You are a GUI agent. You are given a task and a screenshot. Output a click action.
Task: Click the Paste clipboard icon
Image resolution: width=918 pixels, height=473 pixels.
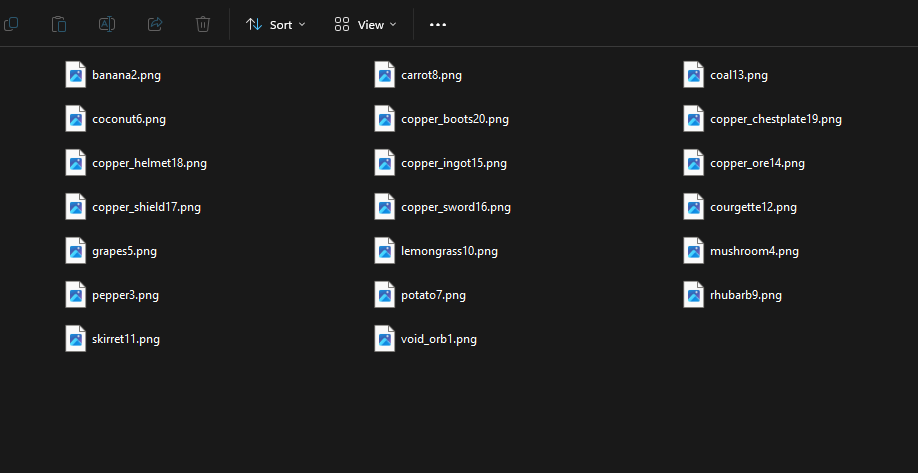click(59, 24)
